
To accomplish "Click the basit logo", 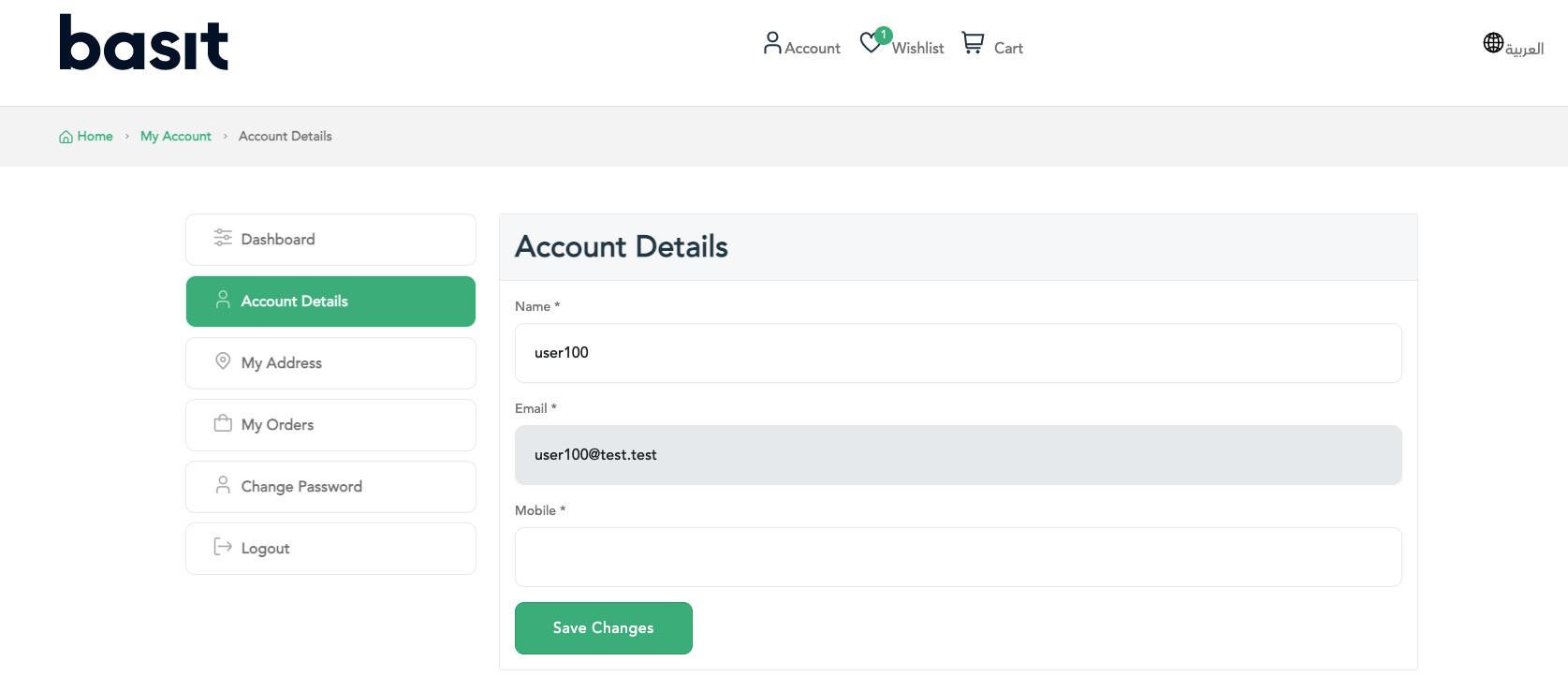I will 143,43.
